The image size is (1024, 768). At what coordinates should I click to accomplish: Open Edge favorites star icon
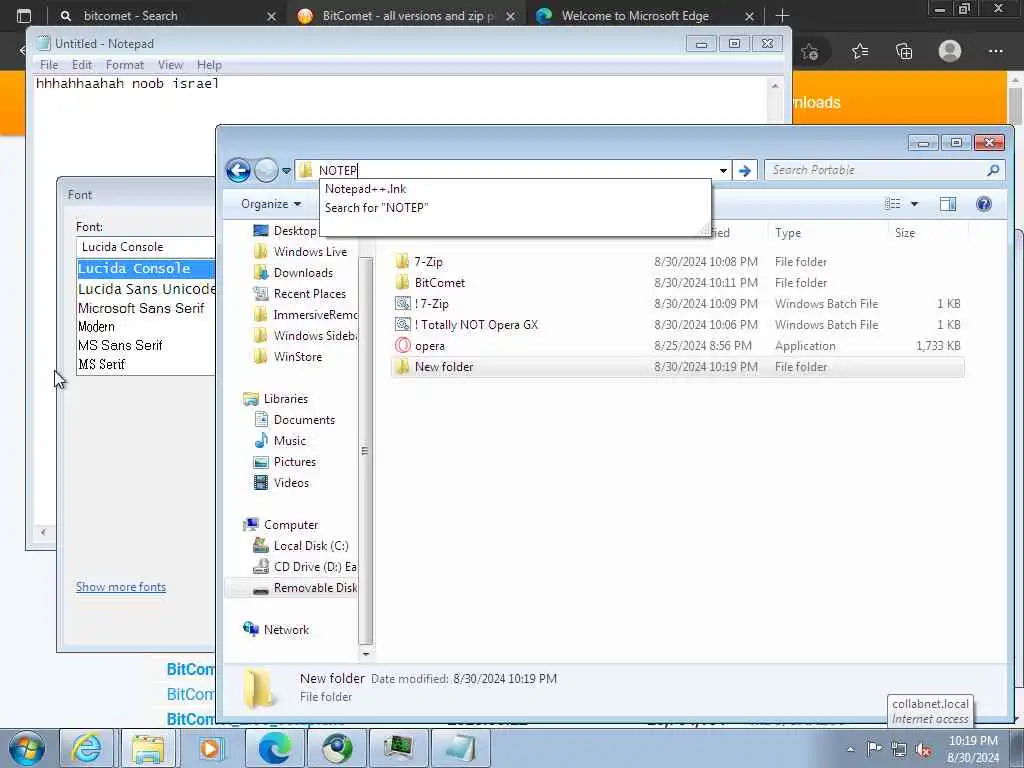(x=860, y=51)
